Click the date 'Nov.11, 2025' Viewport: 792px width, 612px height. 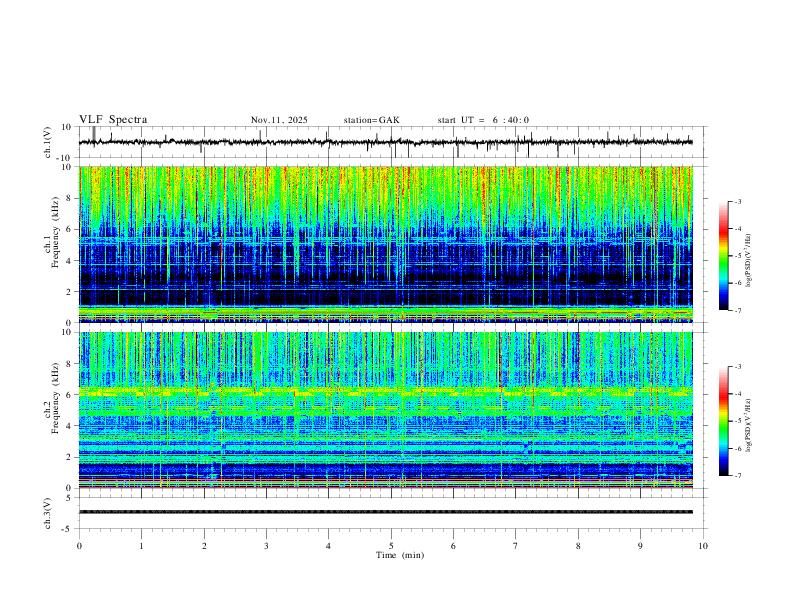click(279, 120)
